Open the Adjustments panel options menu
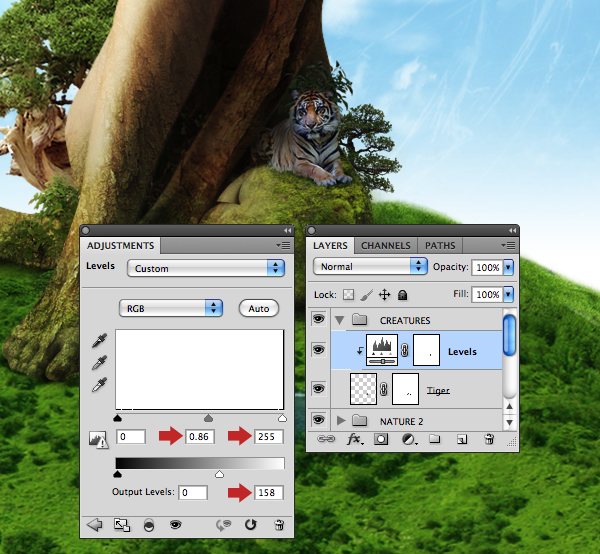This screenshot has height=554, width=600. (x=284, y=246)
